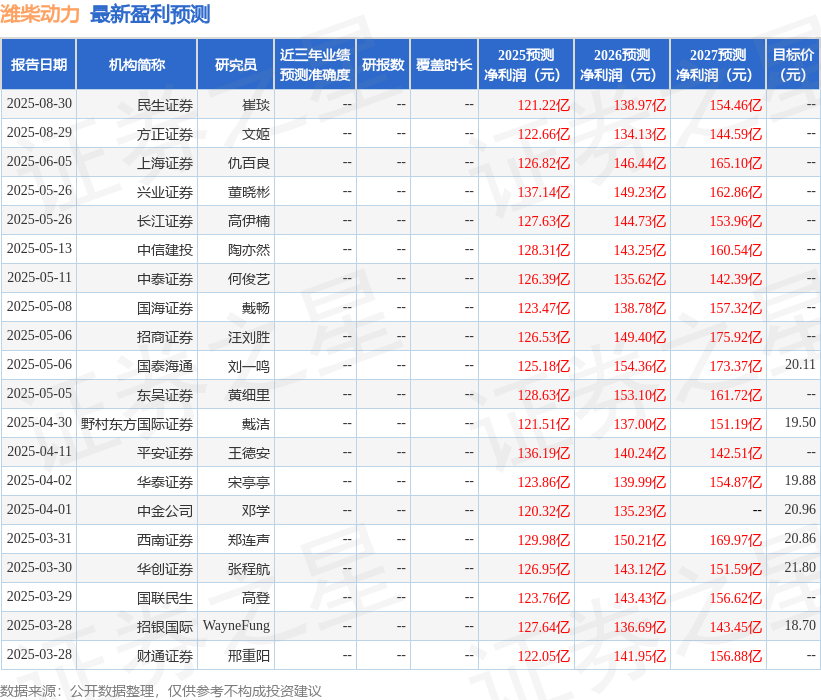Click the 最新盈利预测 heading
This screenshot has height=700, width=821.
(x=150, y=14)
